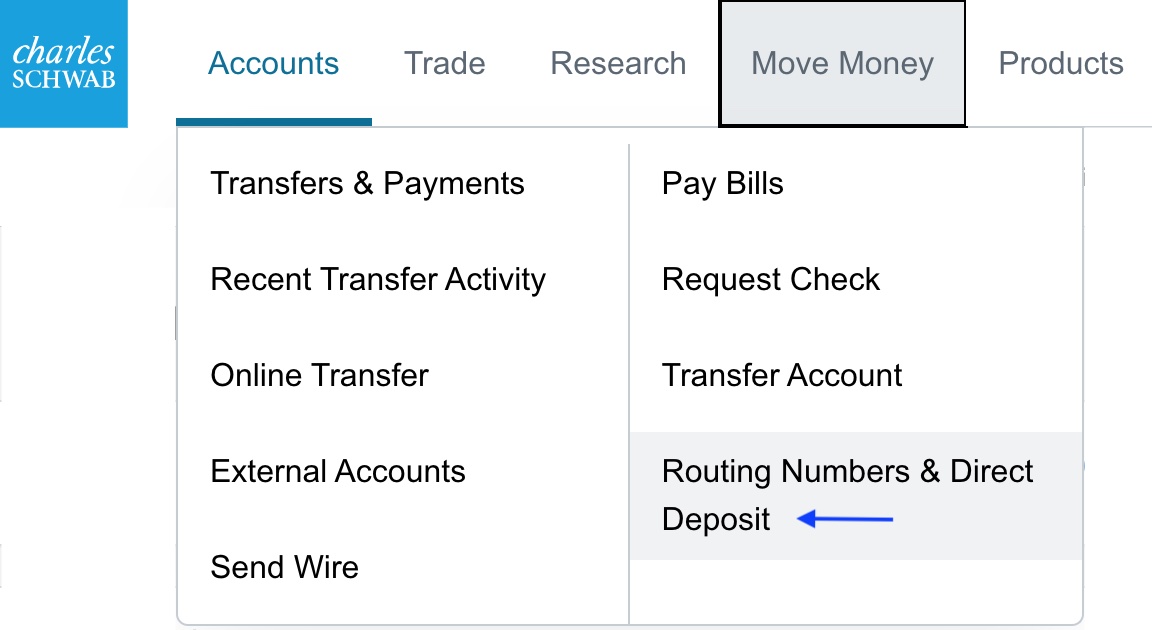Choose Online Transfer from the menu
The image size is (1152, 630).
(x=319, y=376)
